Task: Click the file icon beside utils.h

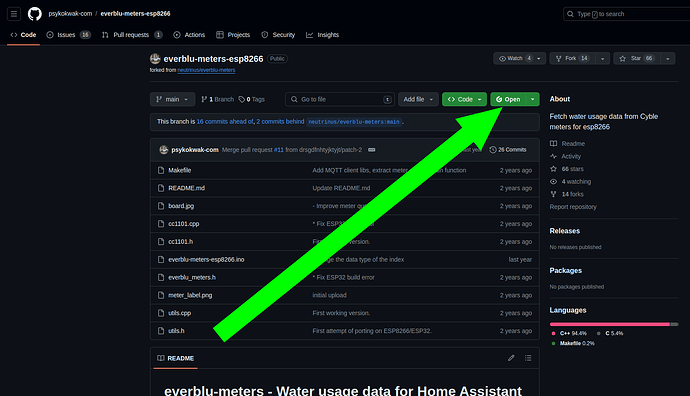Action: [x=161, y=331]
